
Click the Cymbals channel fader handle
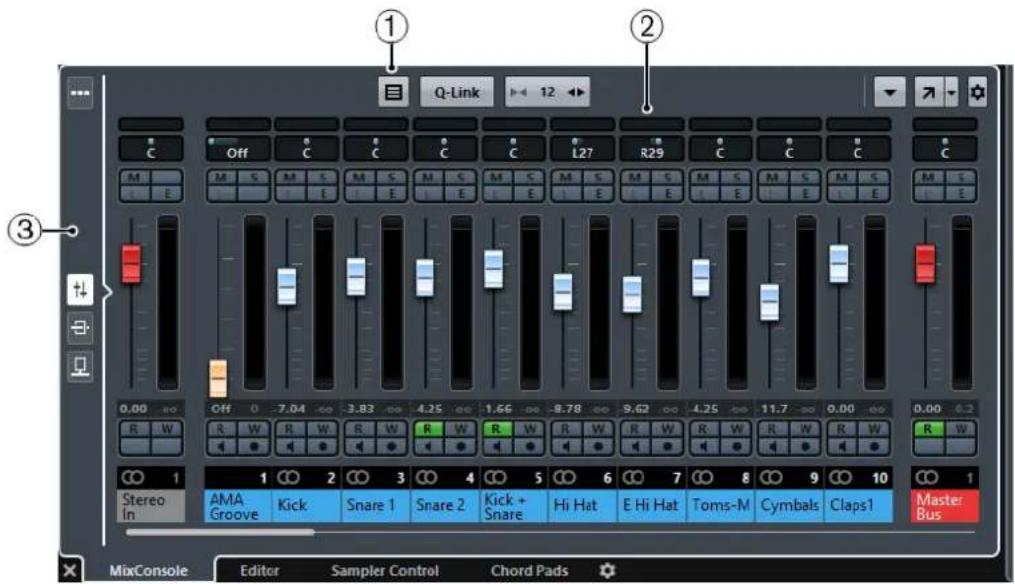point(770,302)
